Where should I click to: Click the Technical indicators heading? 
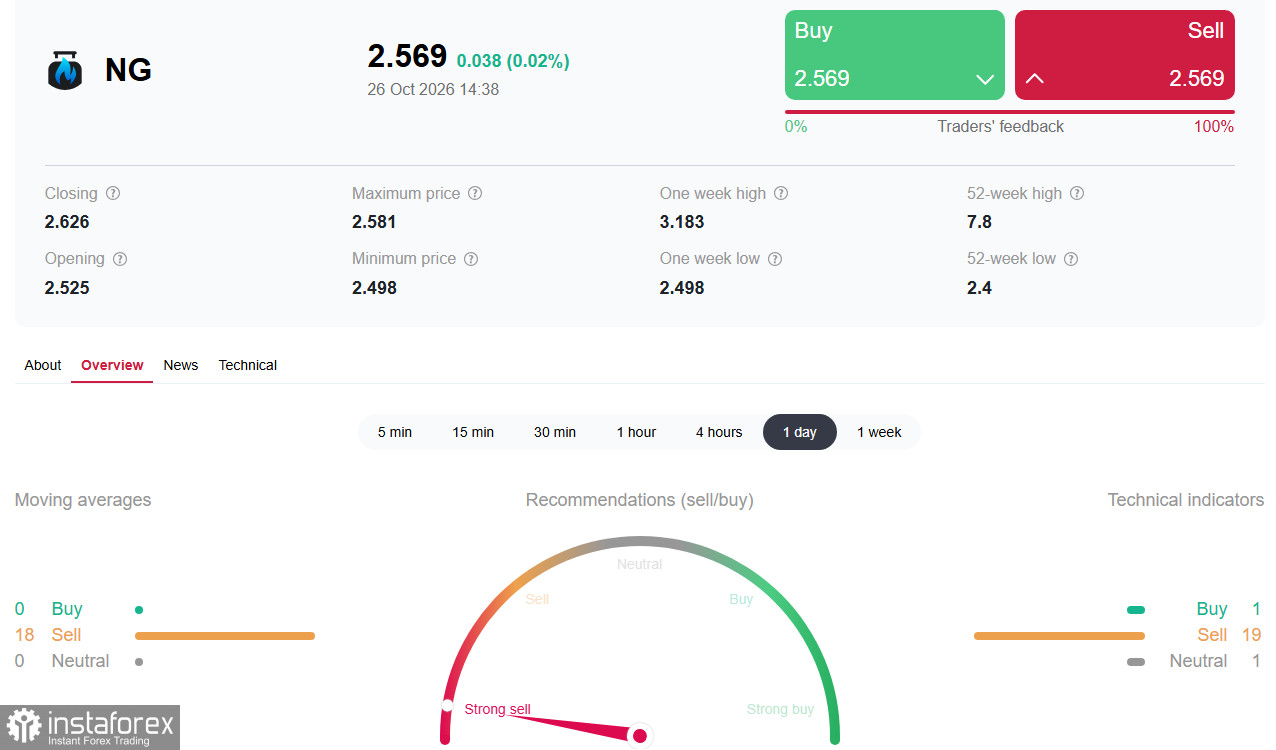point(1186,500)
